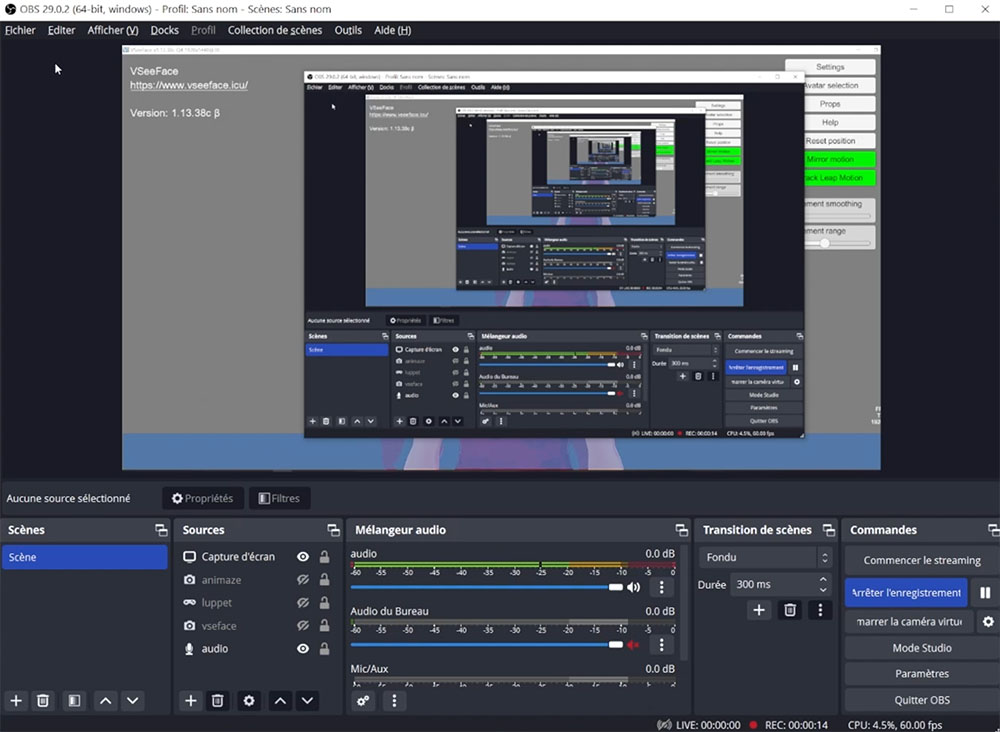Click Quitter OBS button
The height and width of the screenshot is (732, 1000).
pos(922,700)
